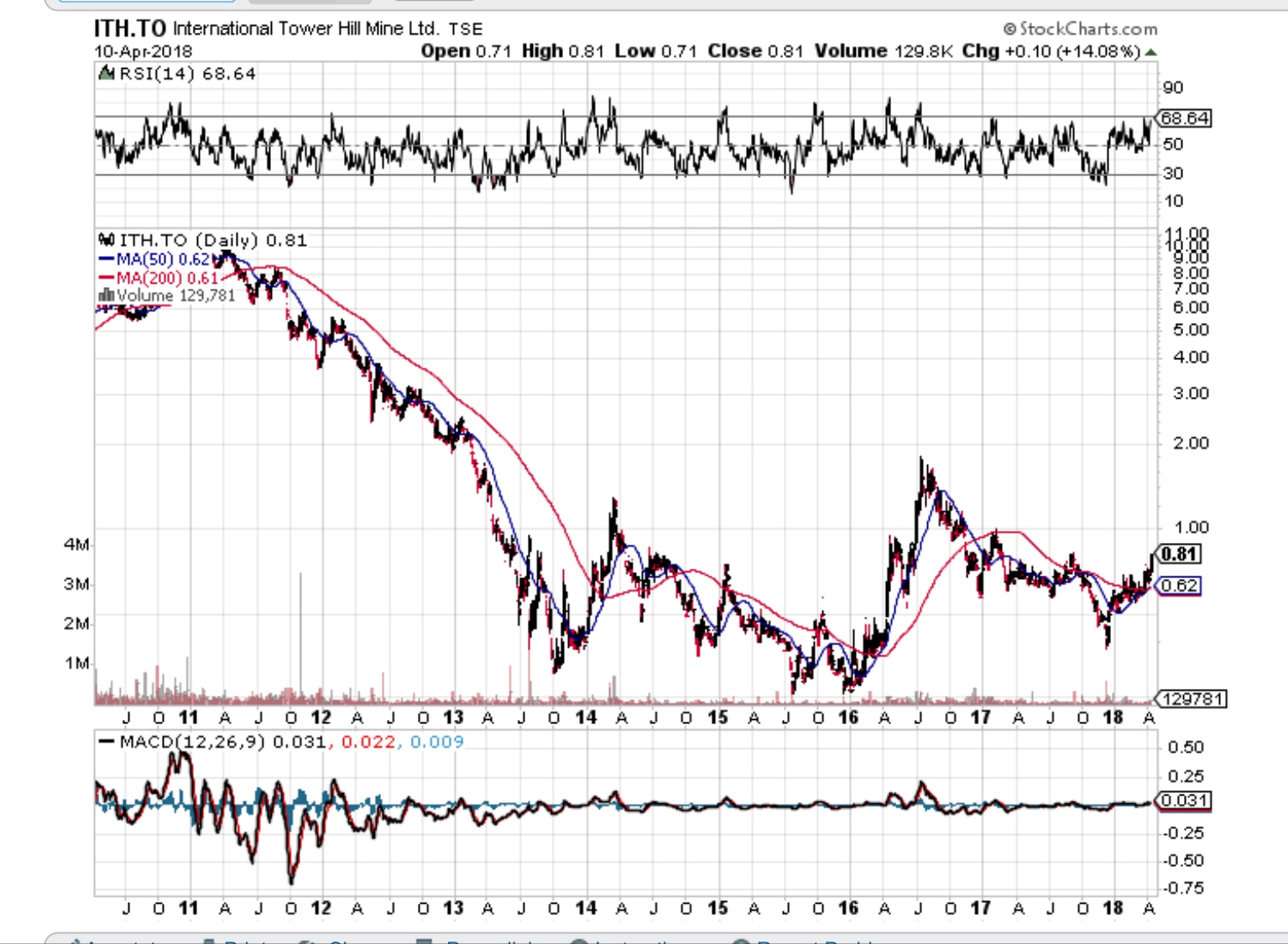1288x944 pixels.
Task: Click the red 0.022 MACD signal value
Action: pyautogui.click(x=368, y=742)
